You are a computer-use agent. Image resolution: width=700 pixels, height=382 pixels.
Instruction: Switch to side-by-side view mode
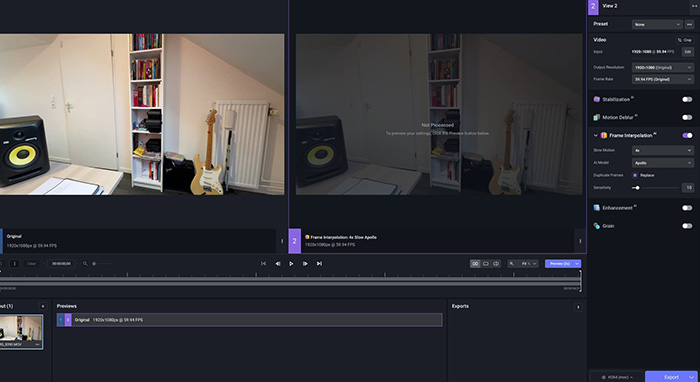coord(475,264)
